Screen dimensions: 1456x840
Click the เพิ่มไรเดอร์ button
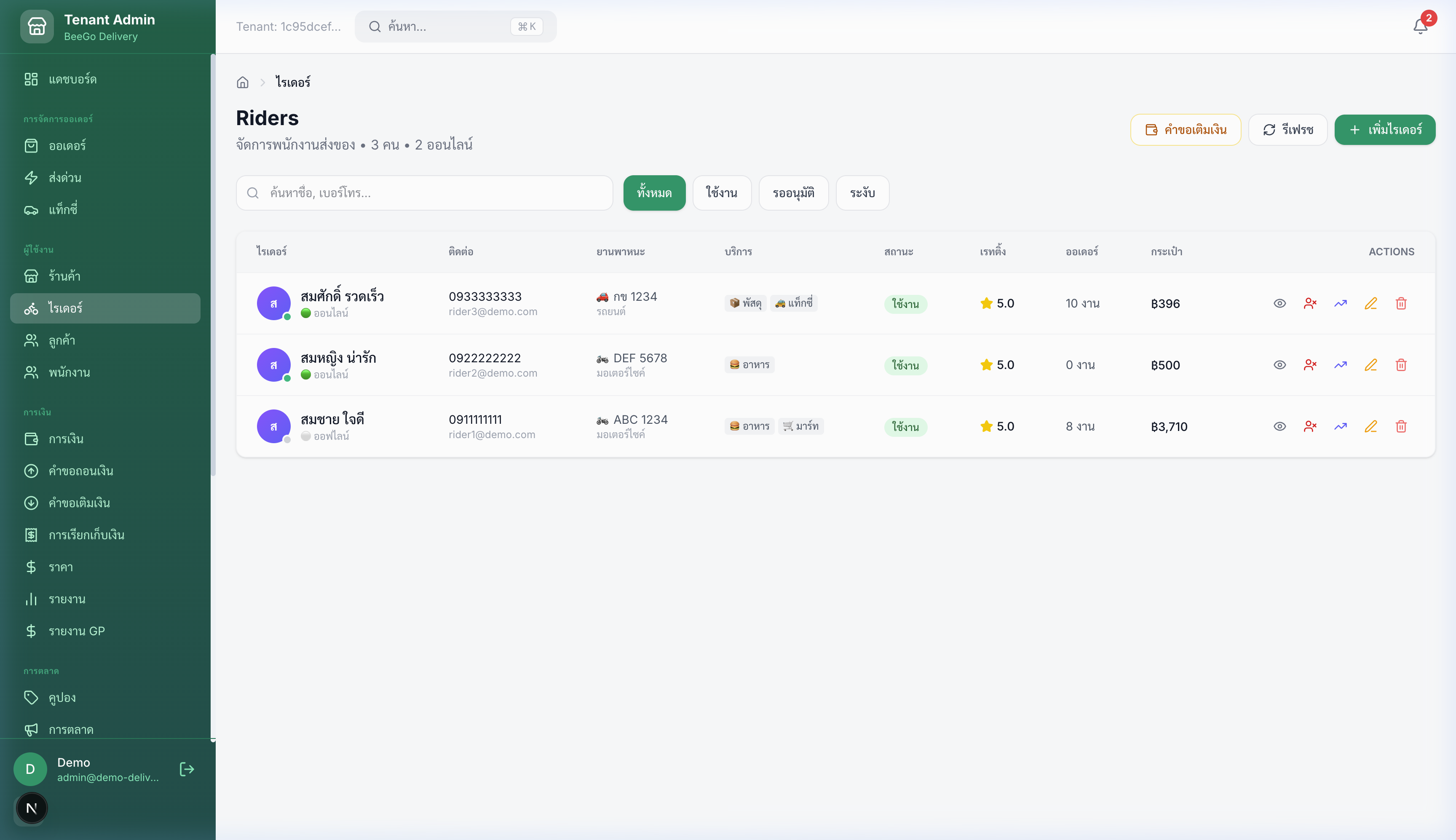(1384, 130)
